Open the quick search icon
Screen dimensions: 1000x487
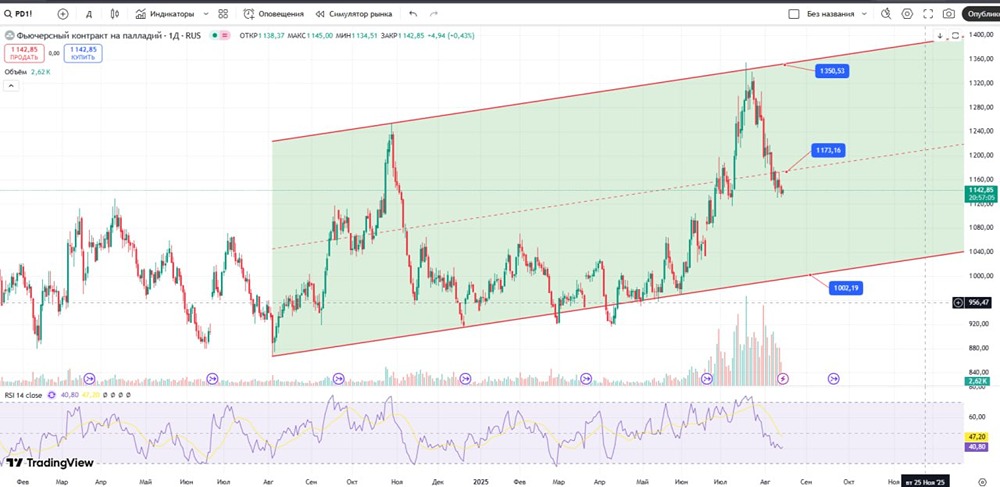tap(886, 13)
